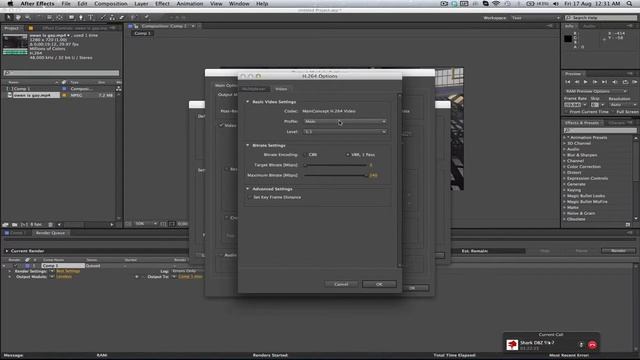The image size is (640, 360).
Task: Expand Color Correction effects category
Action: click(565, 167)
